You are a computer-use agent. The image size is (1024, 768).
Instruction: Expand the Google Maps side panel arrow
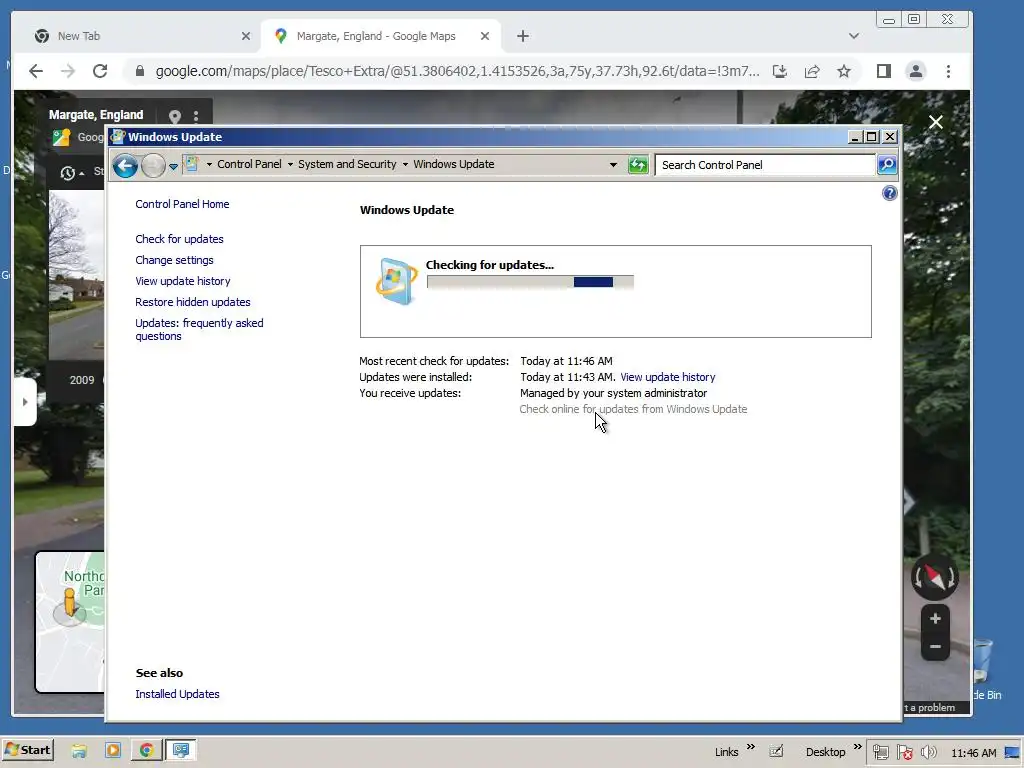(x=25, y=402)
